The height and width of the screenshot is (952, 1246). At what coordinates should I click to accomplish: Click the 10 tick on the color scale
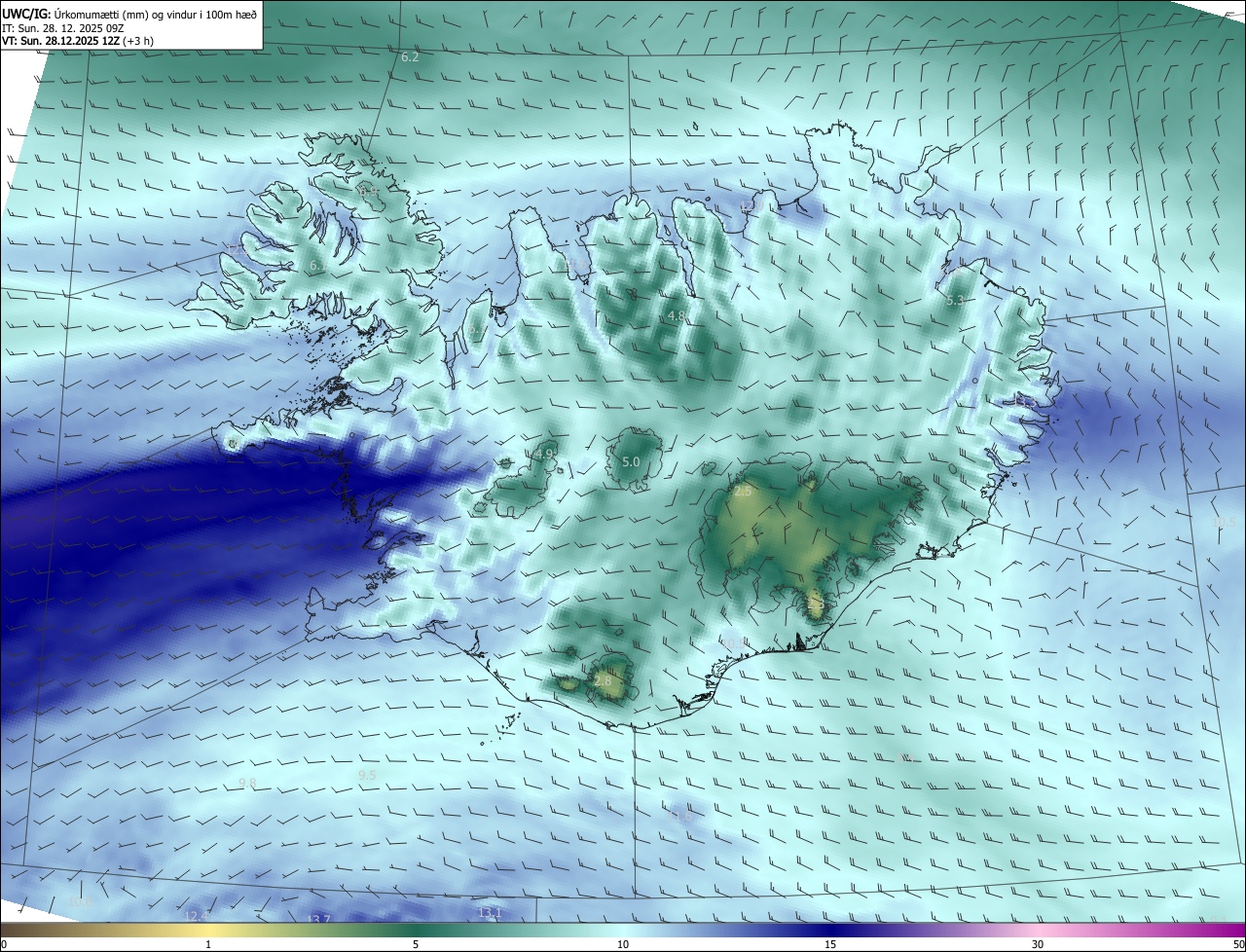pos(623,944)
